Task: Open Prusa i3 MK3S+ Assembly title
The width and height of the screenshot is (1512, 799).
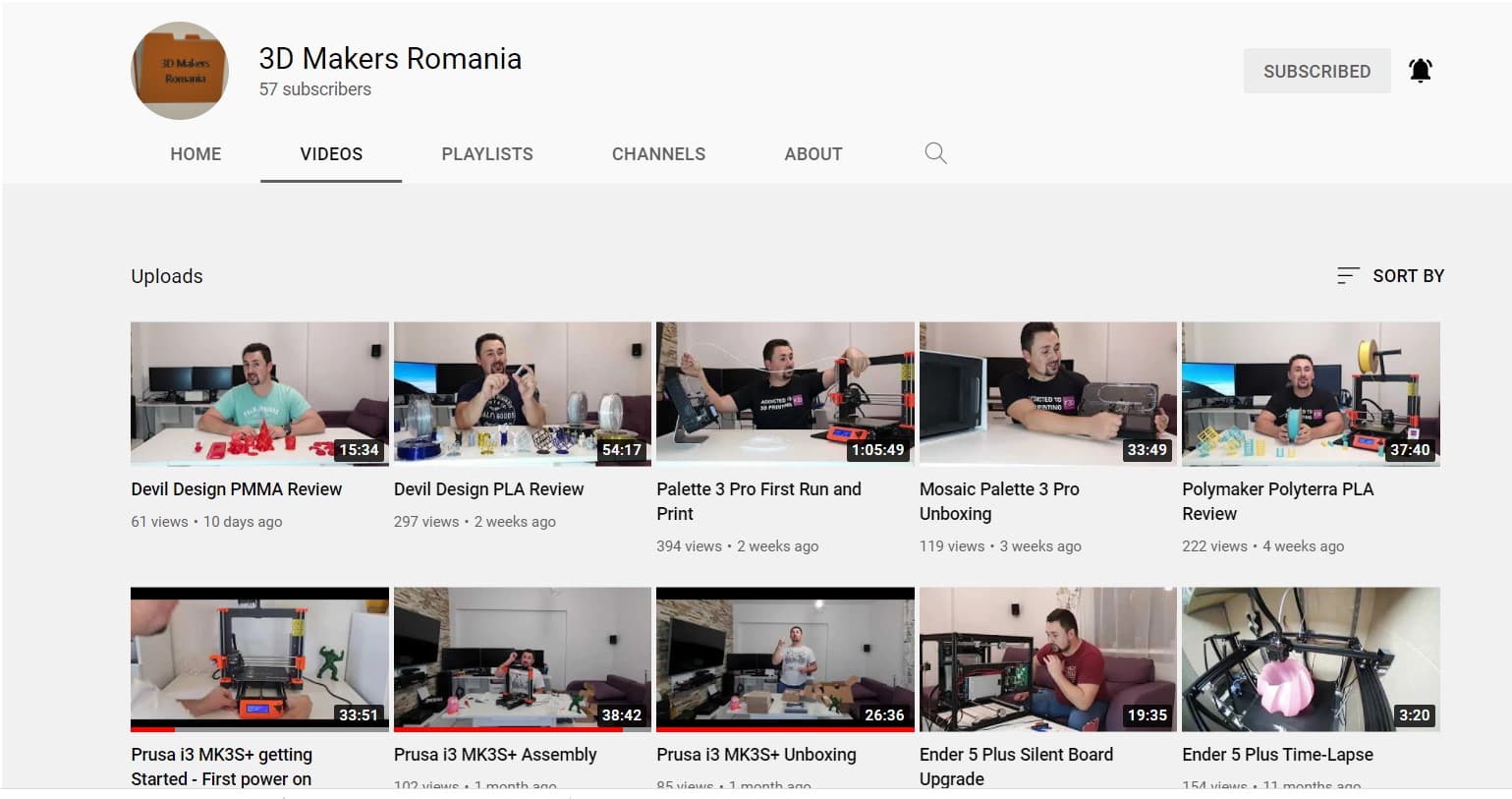Action: pyautogui.click(x=495, y=755)
